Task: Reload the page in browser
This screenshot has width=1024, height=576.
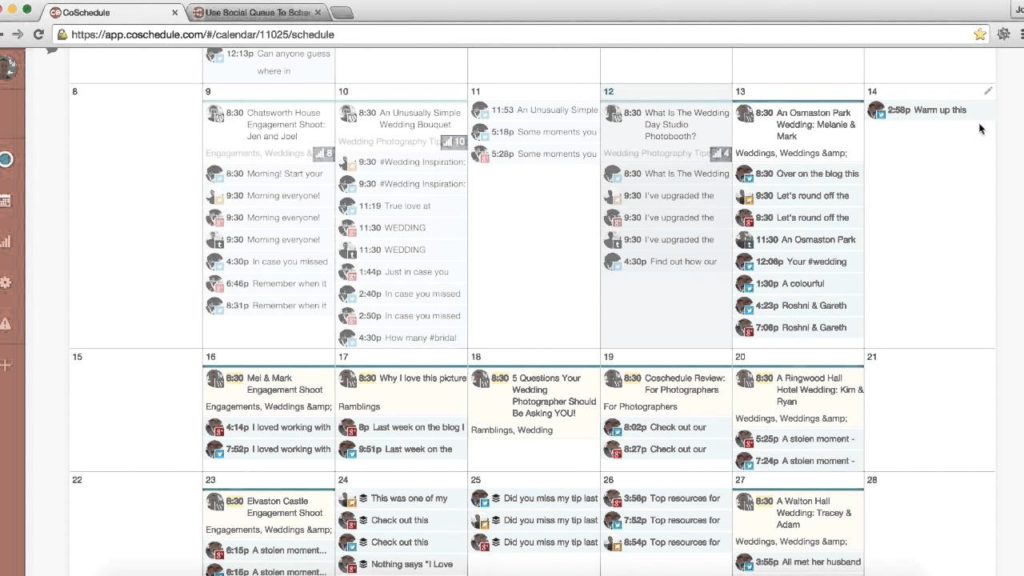Action: 39,35
